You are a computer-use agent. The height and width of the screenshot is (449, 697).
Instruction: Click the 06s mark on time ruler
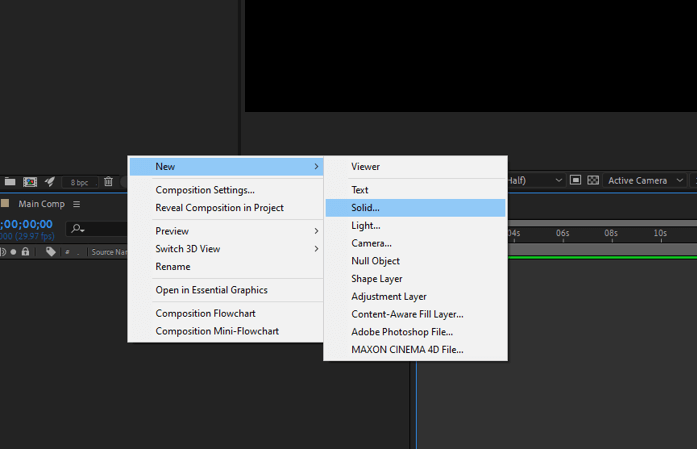click(563, 233)
